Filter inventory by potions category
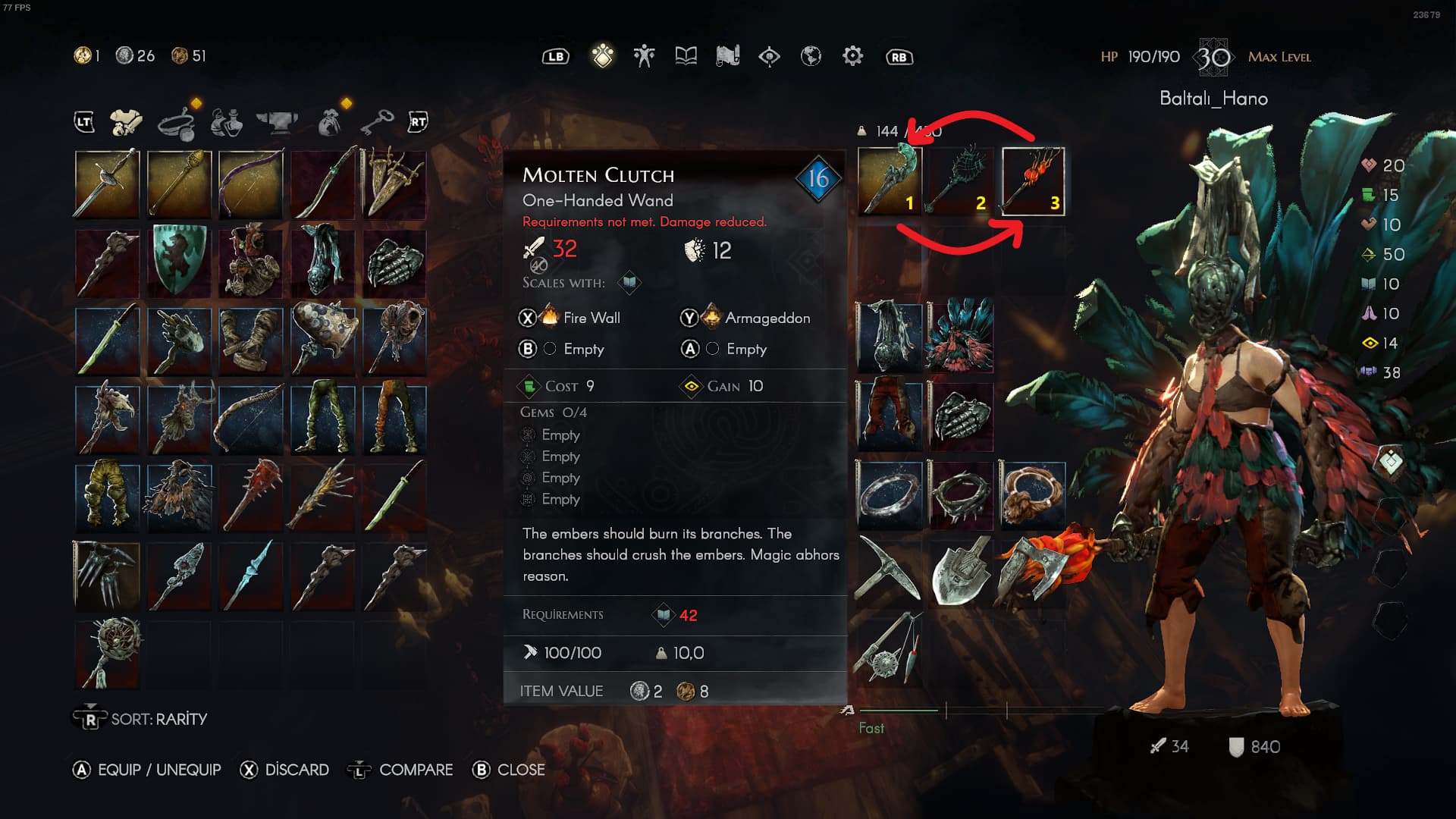This screenshot has width=1456, height=819. tap(226, 121)
